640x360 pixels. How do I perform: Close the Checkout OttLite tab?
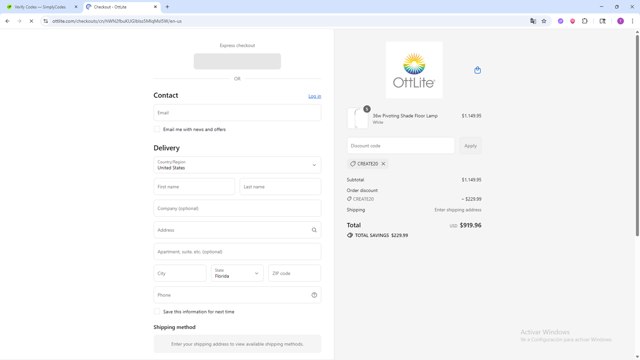[155, 7]
